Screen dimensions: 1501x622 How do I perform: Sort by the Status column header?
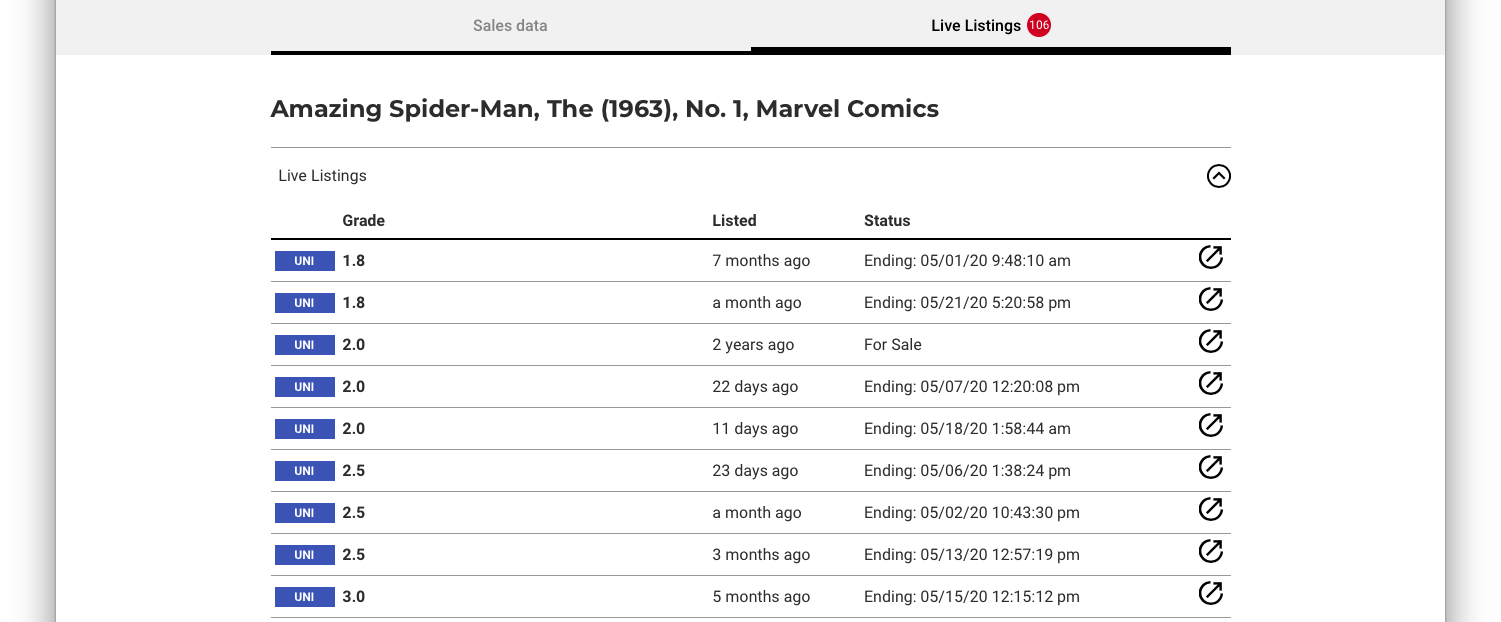coord(887,220)
